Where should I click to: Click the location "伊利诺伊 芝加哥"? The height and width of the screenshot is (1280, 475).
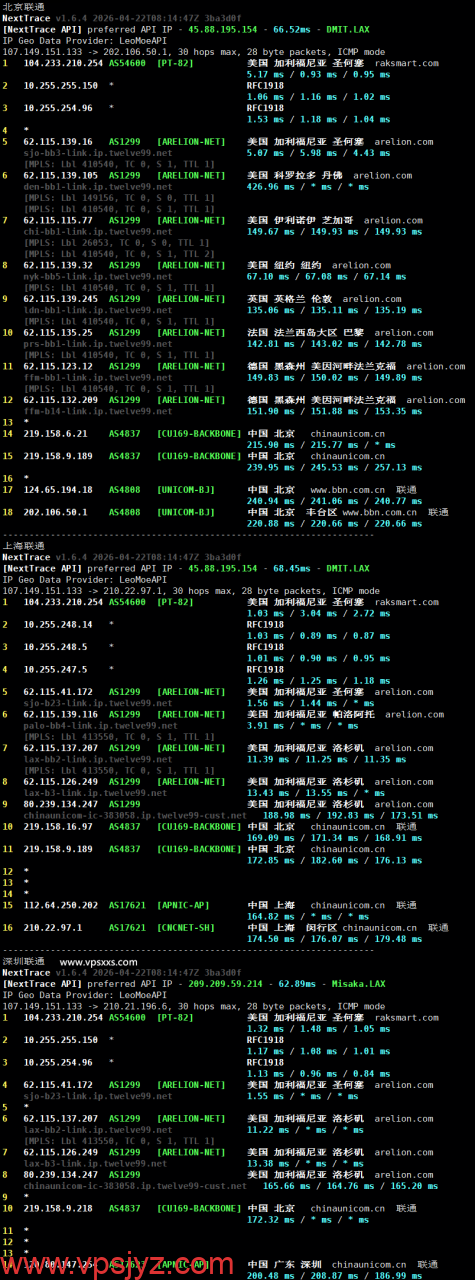point(314,220)
